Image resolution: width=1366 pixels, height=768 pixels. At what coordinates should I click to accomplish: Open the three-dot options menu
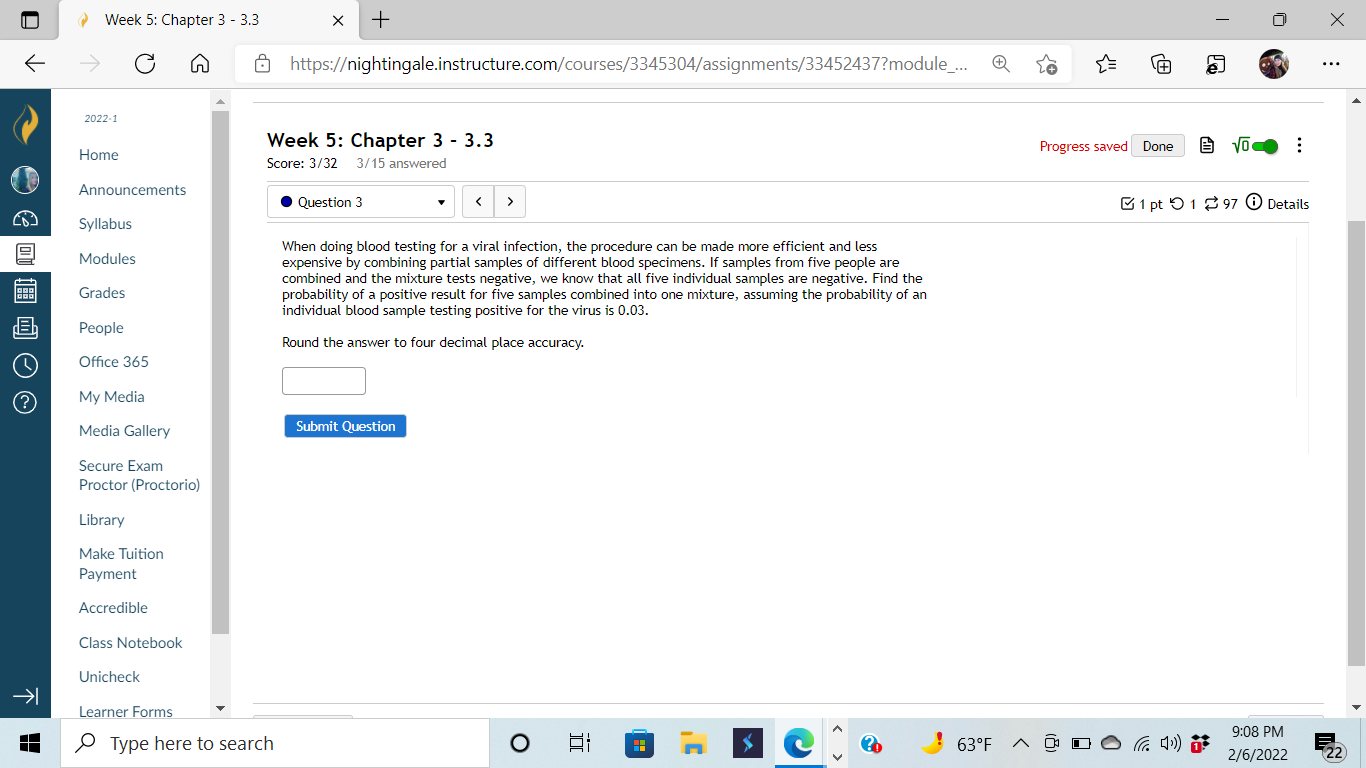click(1299, 145)
